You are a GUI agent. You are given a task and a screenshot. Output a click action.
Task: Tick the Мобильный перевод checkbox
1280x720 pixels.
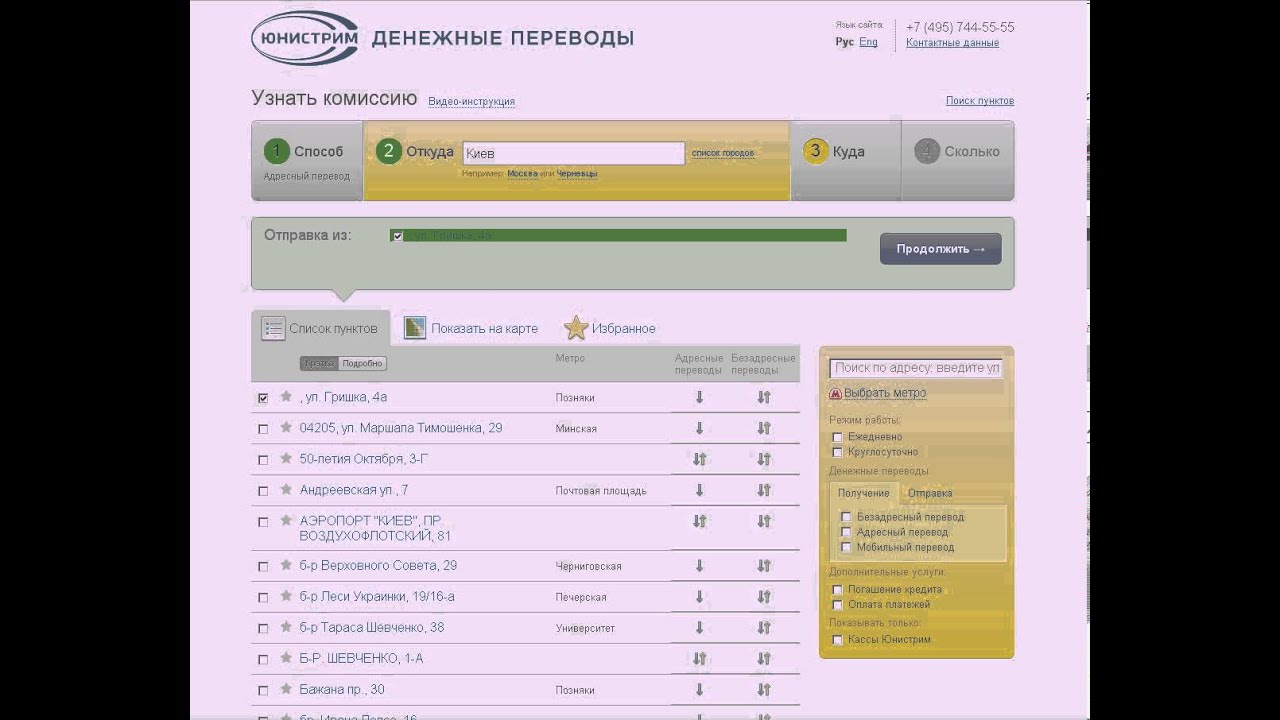point(846,547)
